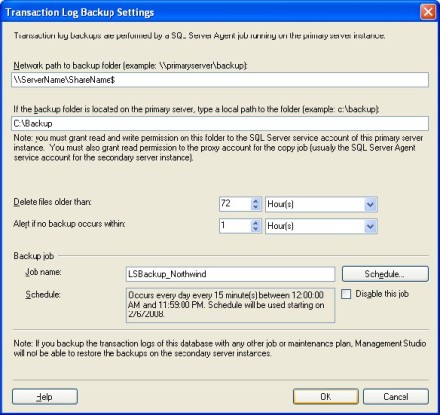Click the schedule description text box
The width and height of the screenshot is (440, 415).
click(x=230, y=305)
